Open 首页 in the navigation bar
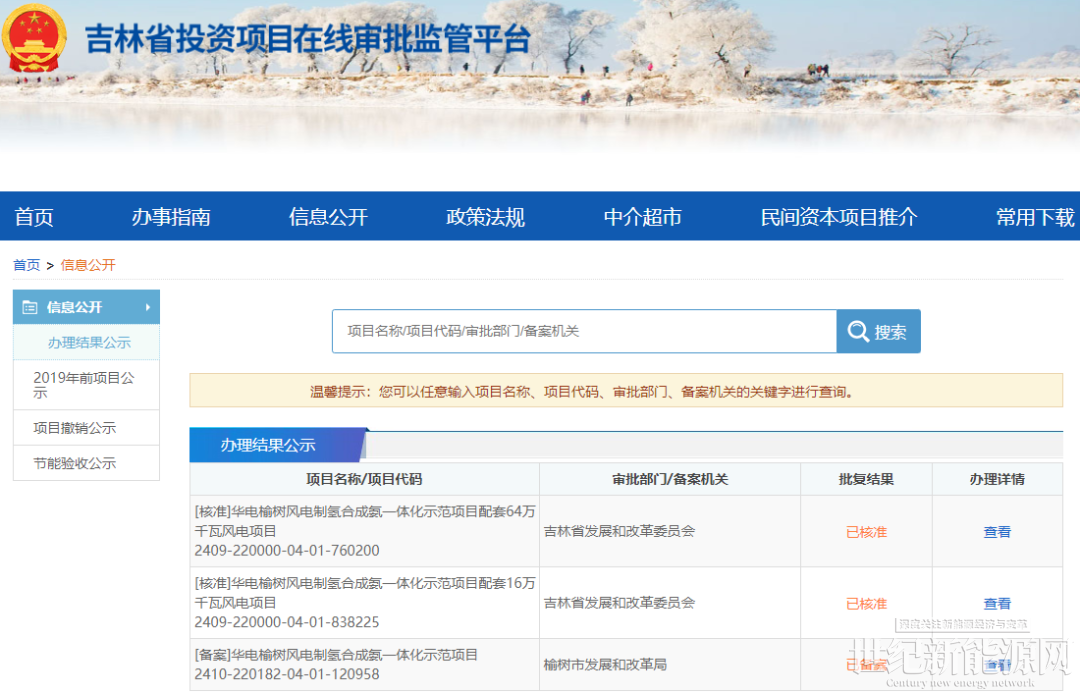Screen dimensions: 1080x693 point(34,217)
